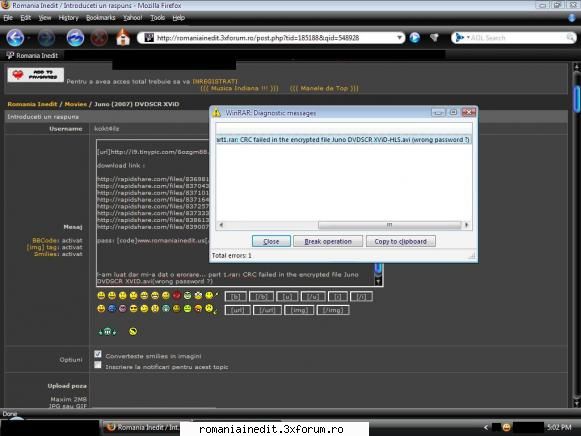Click the AOL search magnifier icon

tap(571, 37)
